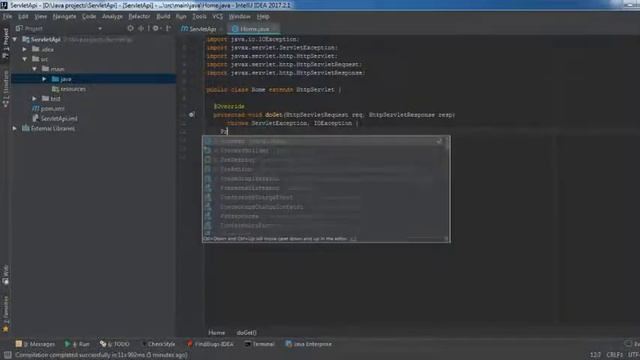640x360 pixels.
Task: Click the pom.xml Maven file icon
Action: point(36,109)
